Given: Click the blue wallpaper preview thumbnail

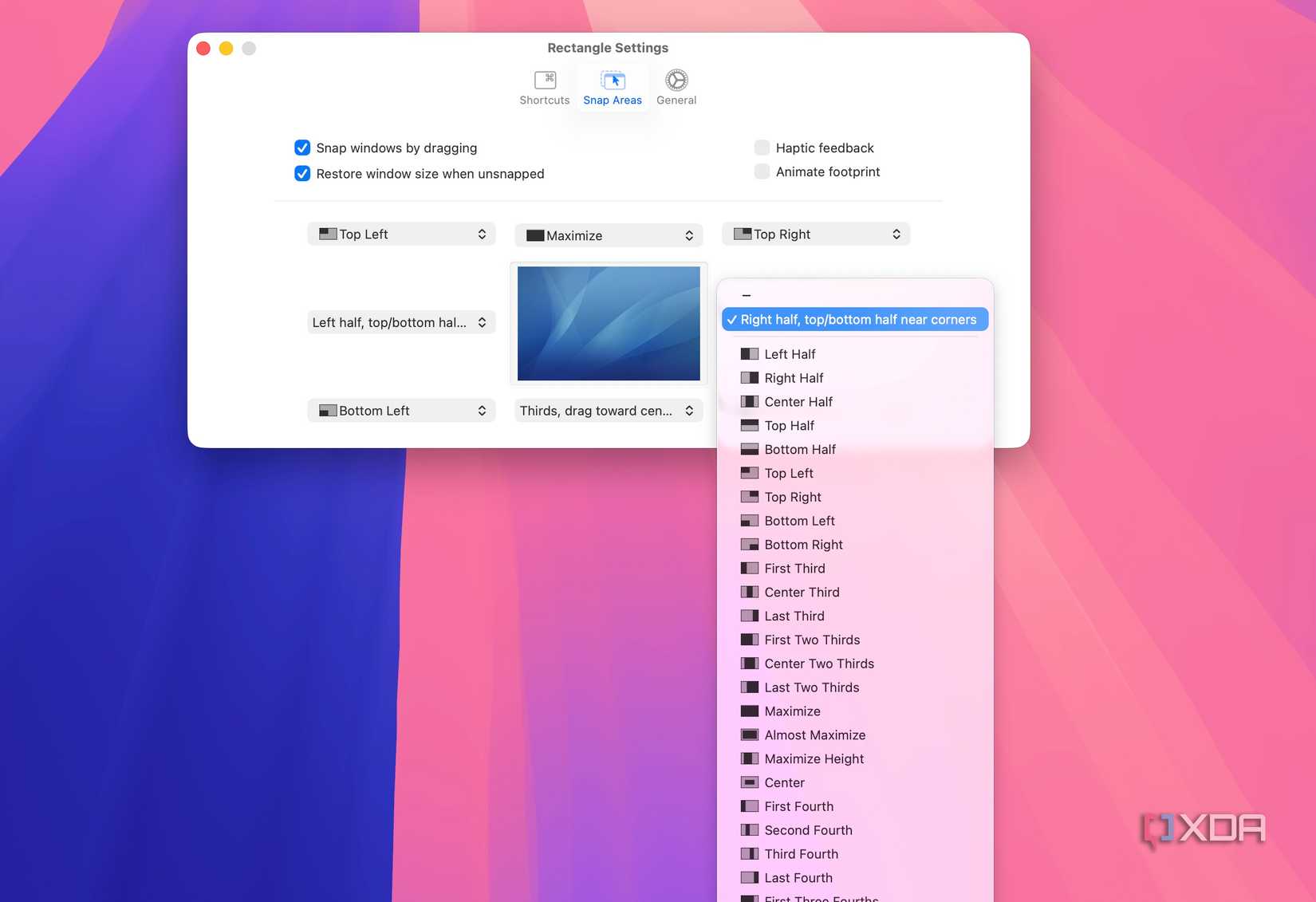Looking at the screenshot, I should (608, 322).
